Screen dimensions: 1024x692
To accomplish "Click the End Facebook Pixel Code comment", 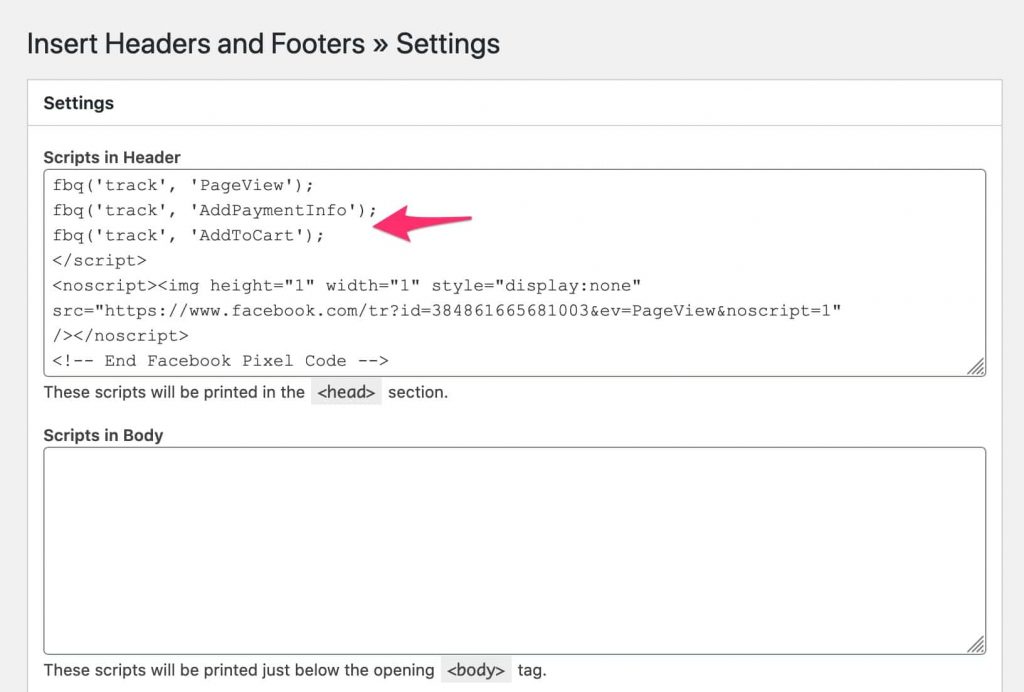I will (220, 361).
